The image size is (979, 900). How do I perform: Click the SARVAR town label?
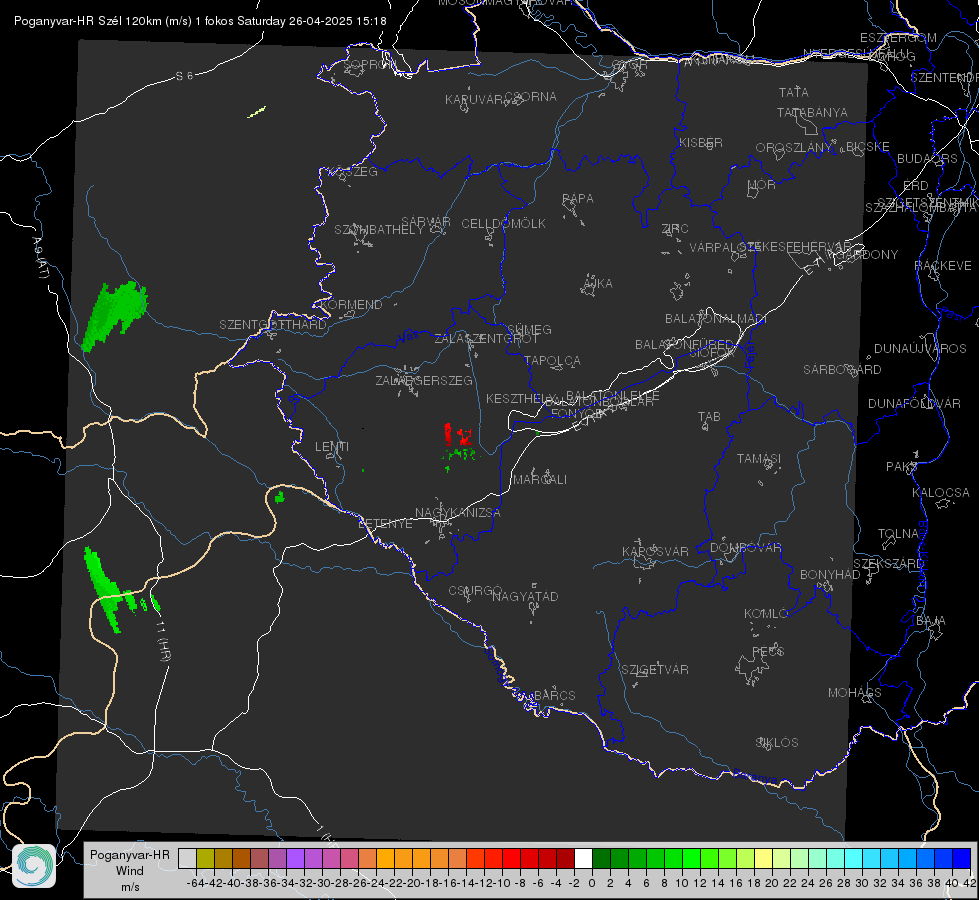(426, 222)
